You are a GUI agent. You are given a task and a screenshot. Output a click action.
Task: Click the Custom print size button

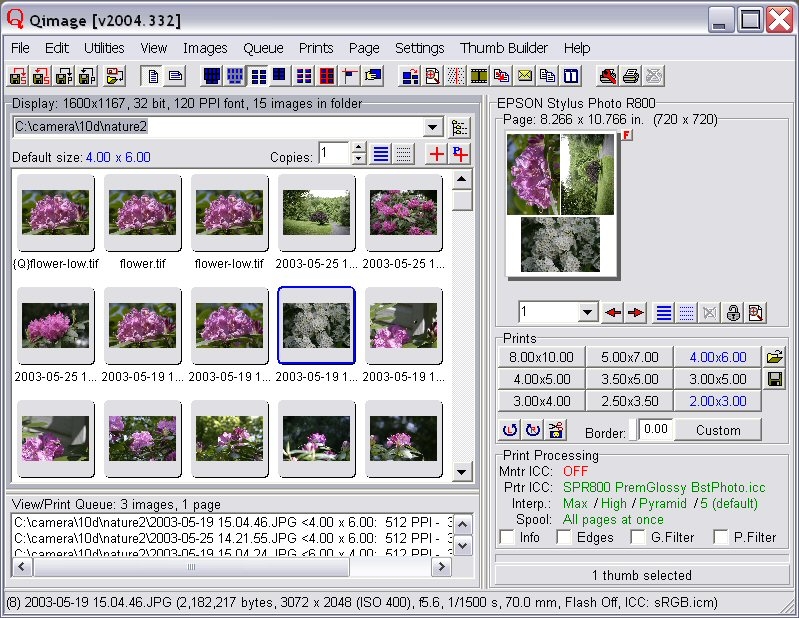point(718,430)
